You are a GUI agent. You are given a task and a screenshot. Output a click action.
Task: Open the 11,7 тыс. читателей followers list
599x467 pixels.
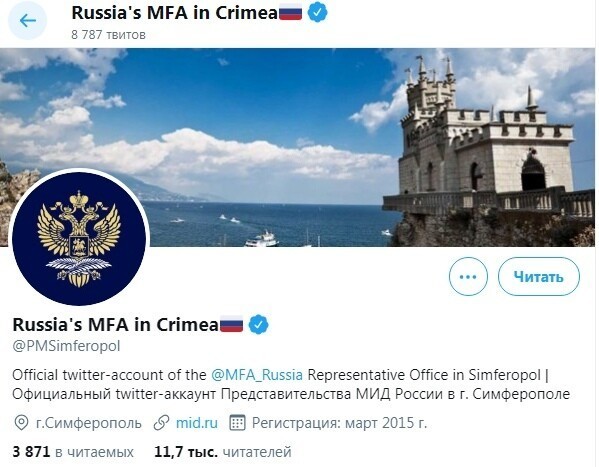pyautogui.click(x=223, y=452)
